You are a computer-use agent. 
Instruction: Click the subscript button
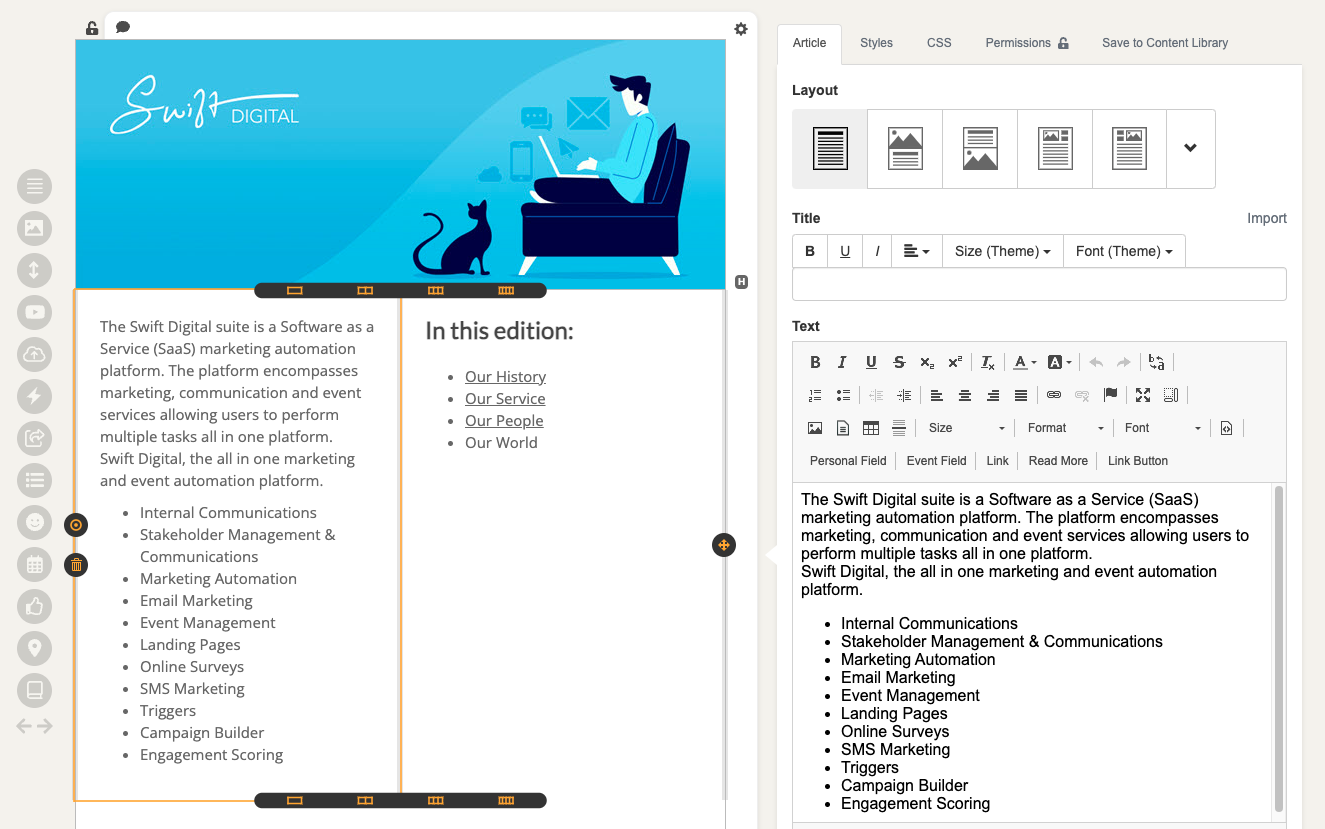927,362
